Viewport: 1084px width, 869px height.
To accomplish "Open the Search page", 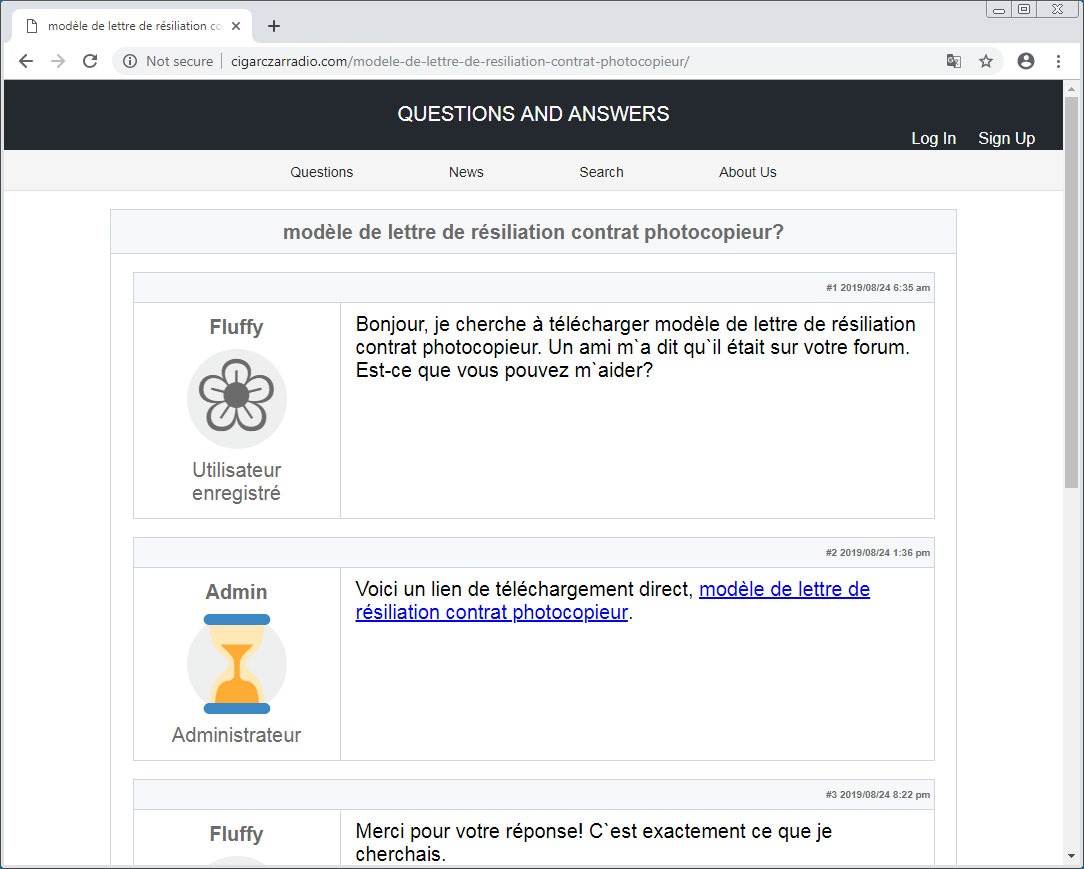I will 601,172.
